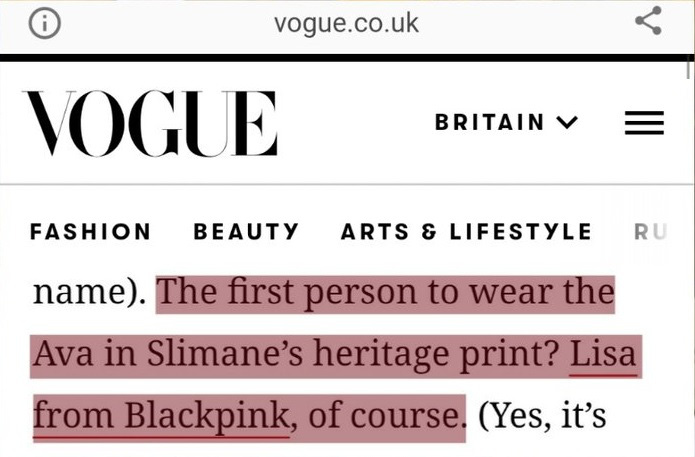Follow the underlined 'Lisa' link
Screen dimensions: 695x457
(603, 354)
